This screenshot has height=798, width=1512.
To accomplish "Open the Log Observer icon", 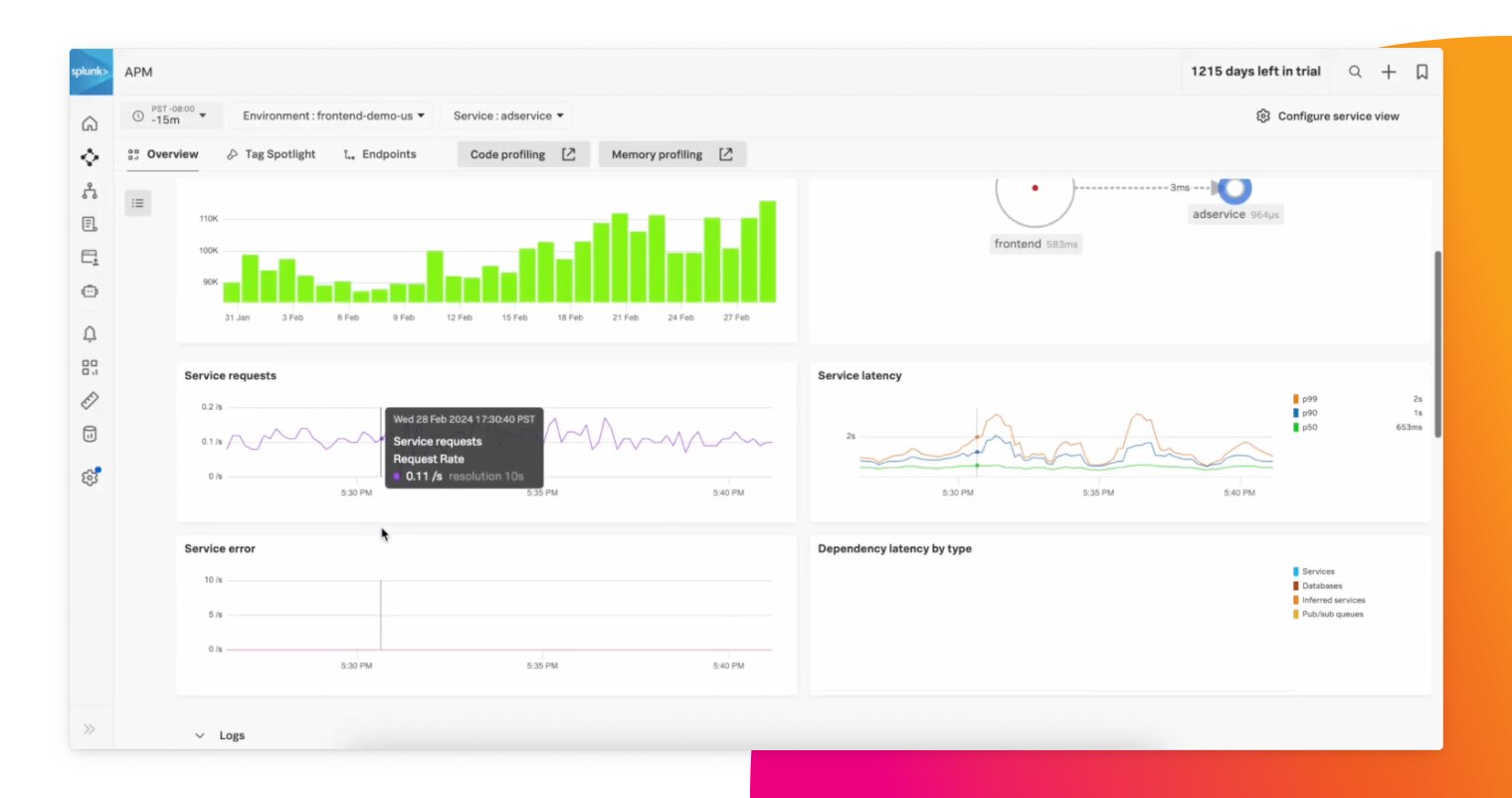I will point(90,223).
